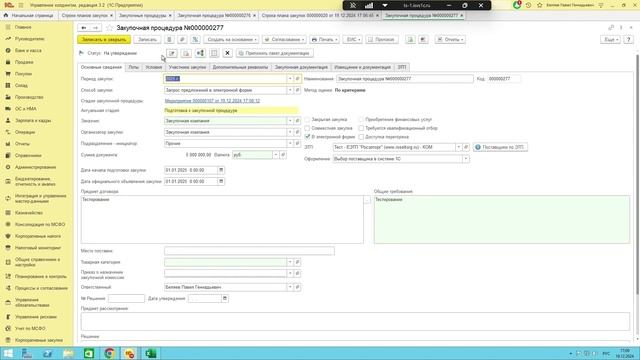Viewport: 640px width, 360px height.
Task: Go forward with the right arrow button
Action: [96, 28]
